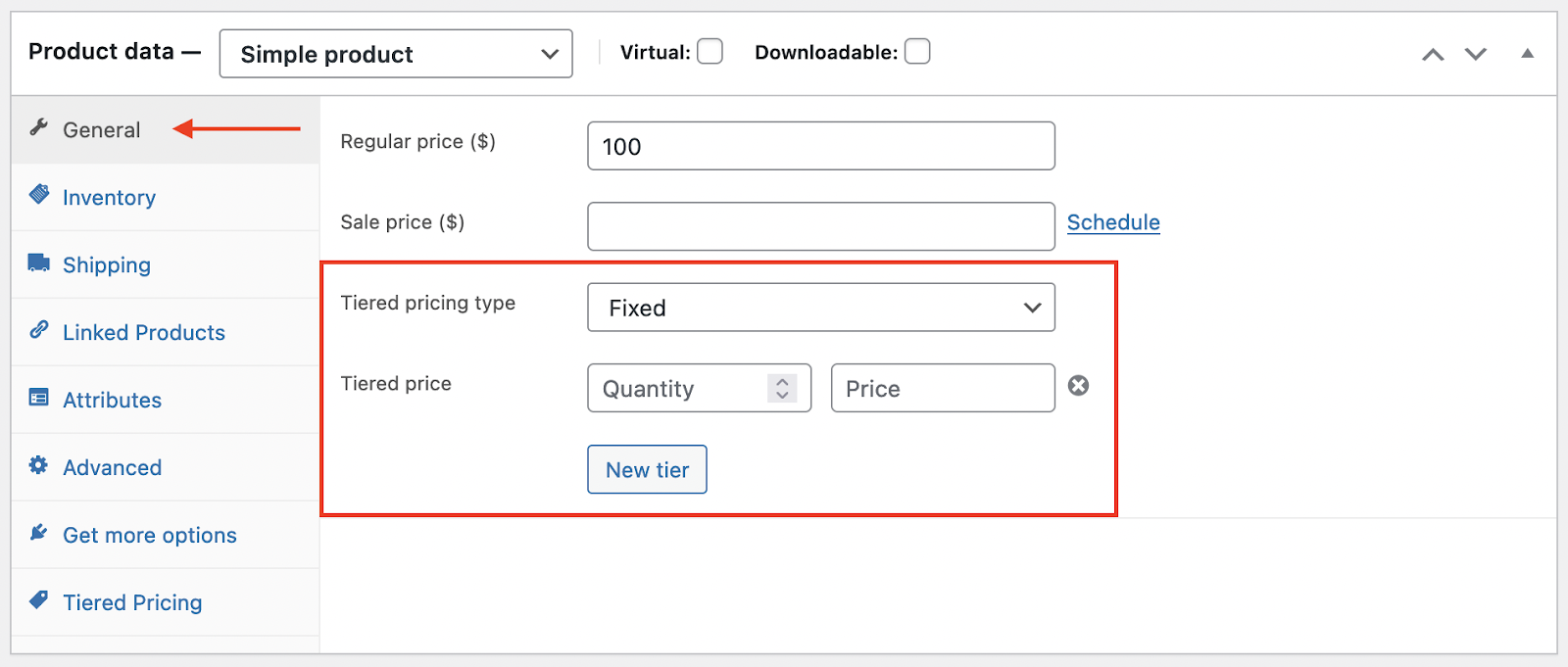Viewport: 1568px width, 667px height.
Task: Click the wrench icon beside General
Action: click(x=39, y=127)
